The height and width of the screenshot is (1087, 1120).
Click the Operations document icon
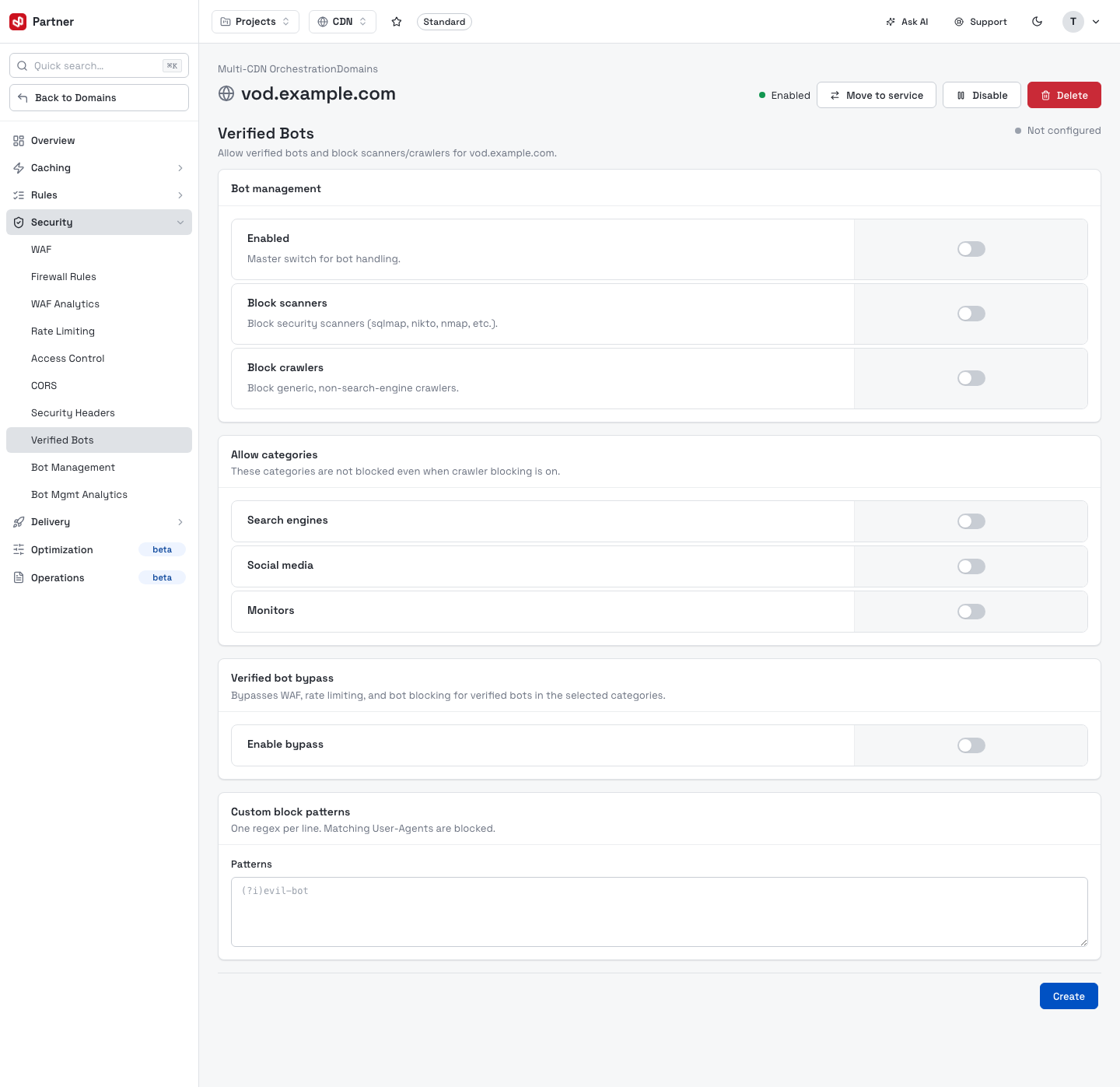[x=19, y=577]
